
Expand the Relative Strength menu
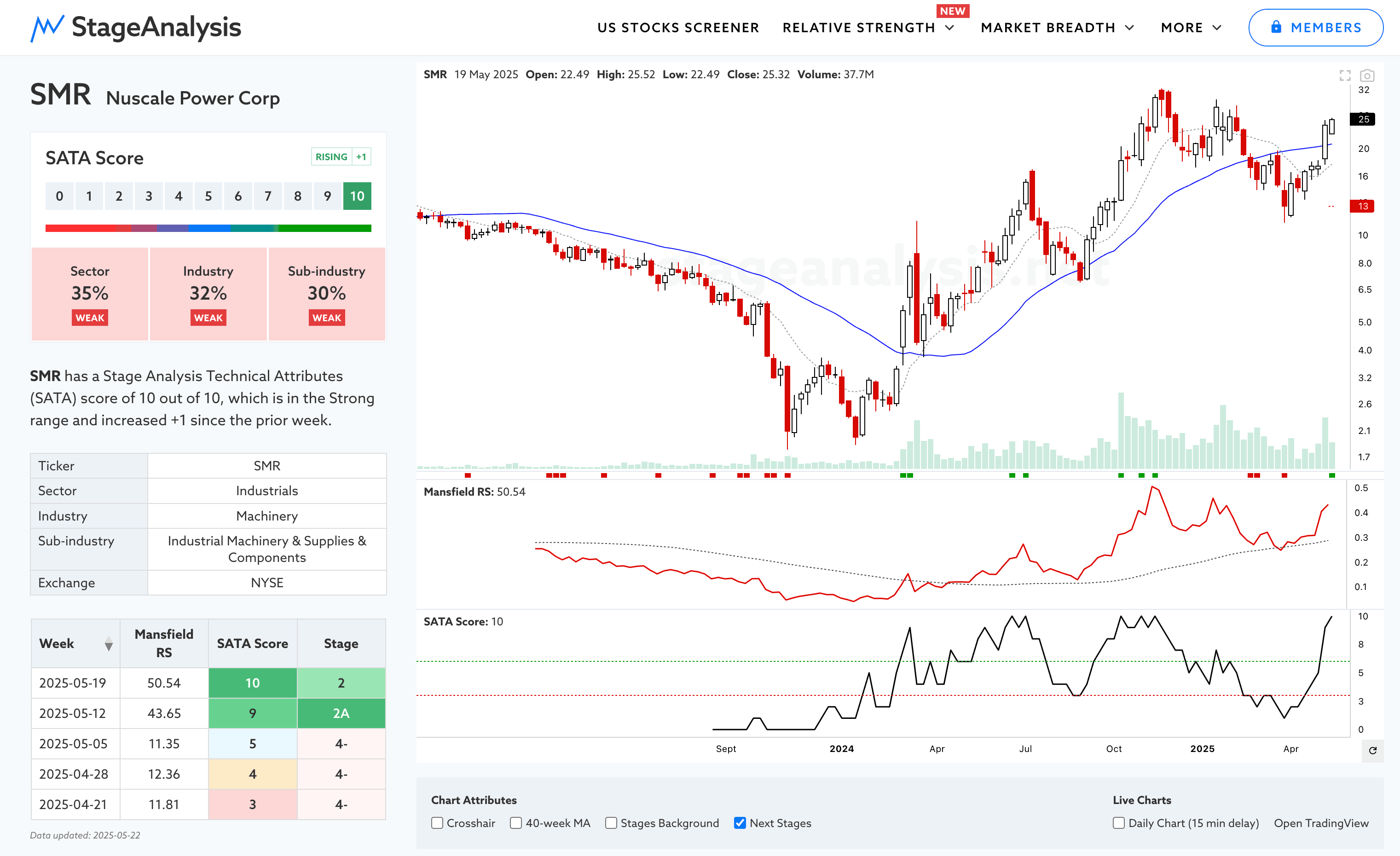coord(868,27)
